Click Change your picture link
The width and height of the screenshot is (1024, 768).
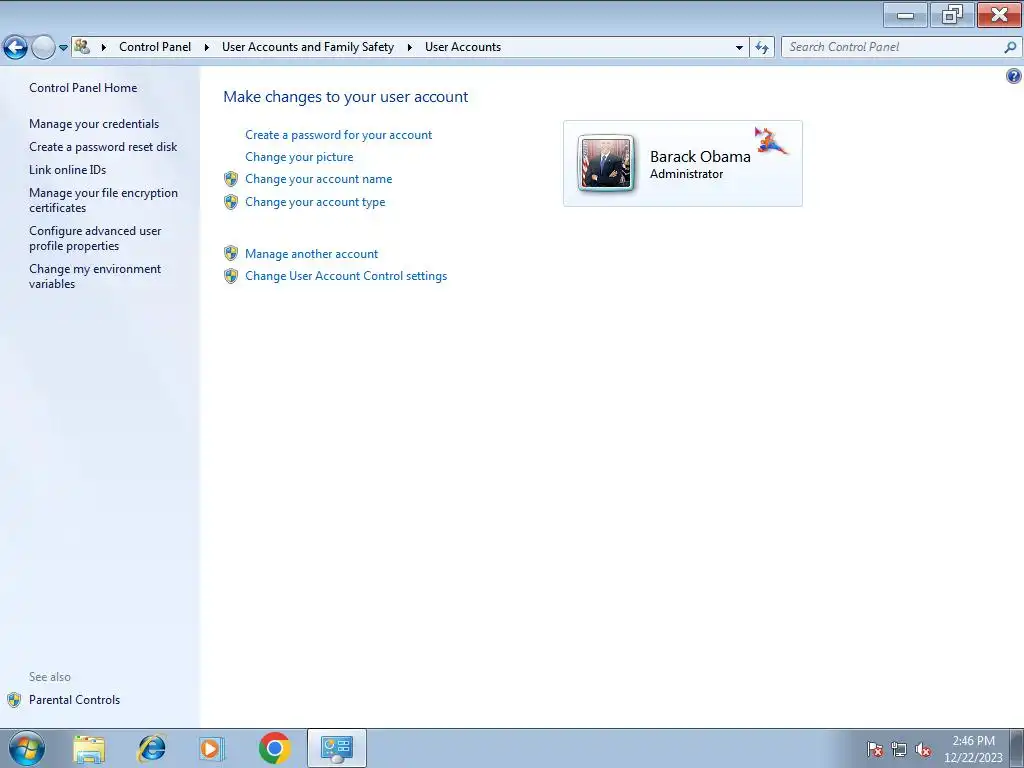point(299,157)
